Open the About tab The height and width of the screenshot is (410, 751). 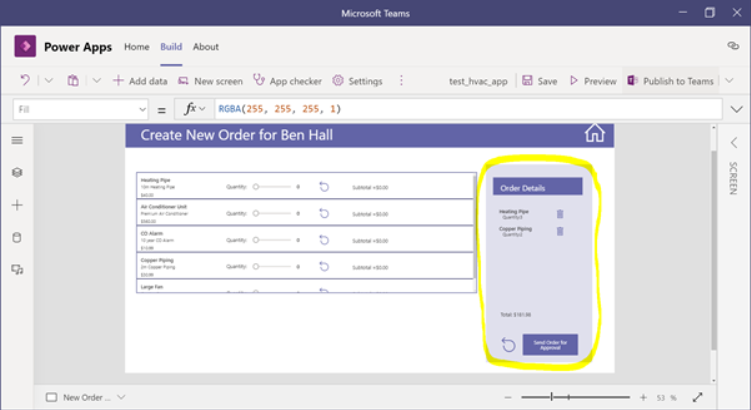pyautogui.click(x=206, y=46)
